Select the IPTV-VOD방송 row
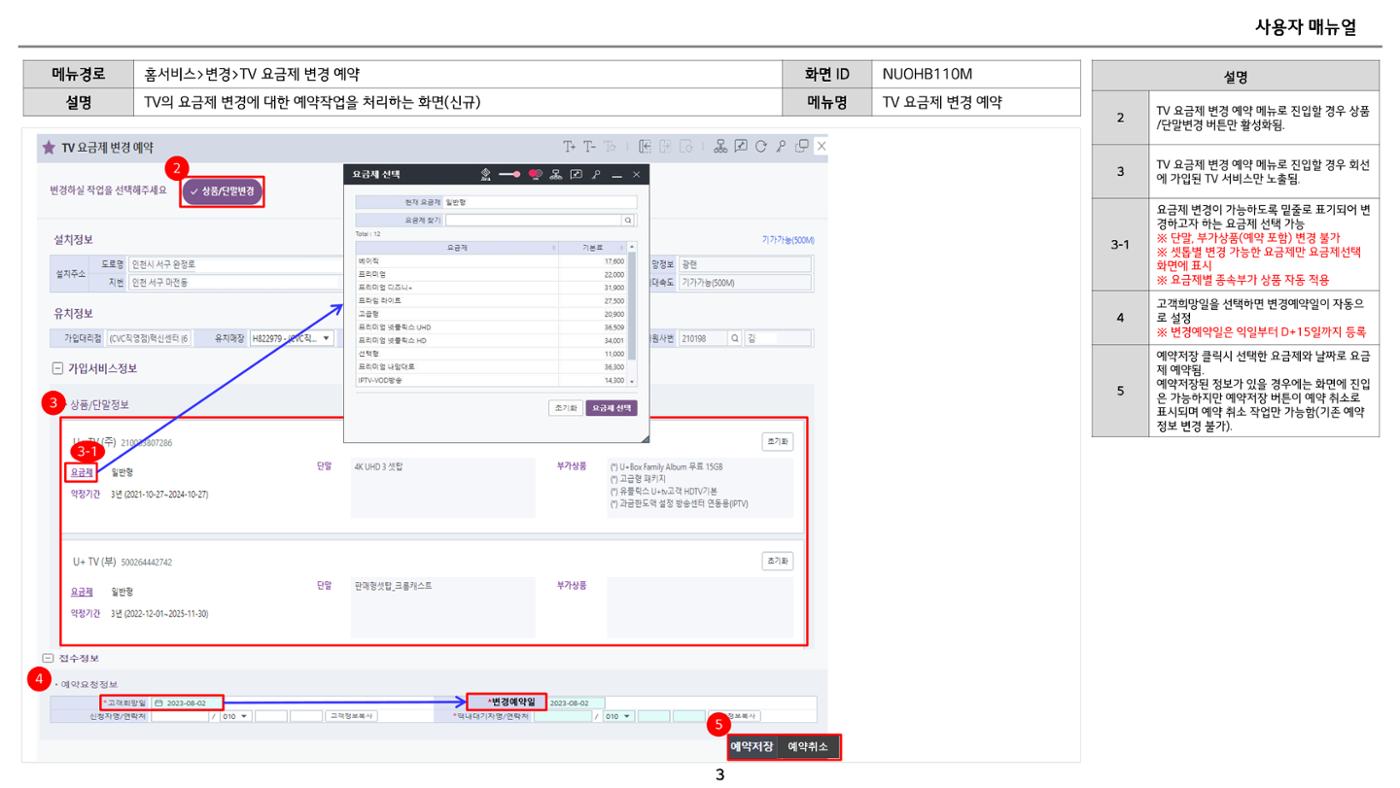This screenshot has width=1400, height=788. coord(491,380)
